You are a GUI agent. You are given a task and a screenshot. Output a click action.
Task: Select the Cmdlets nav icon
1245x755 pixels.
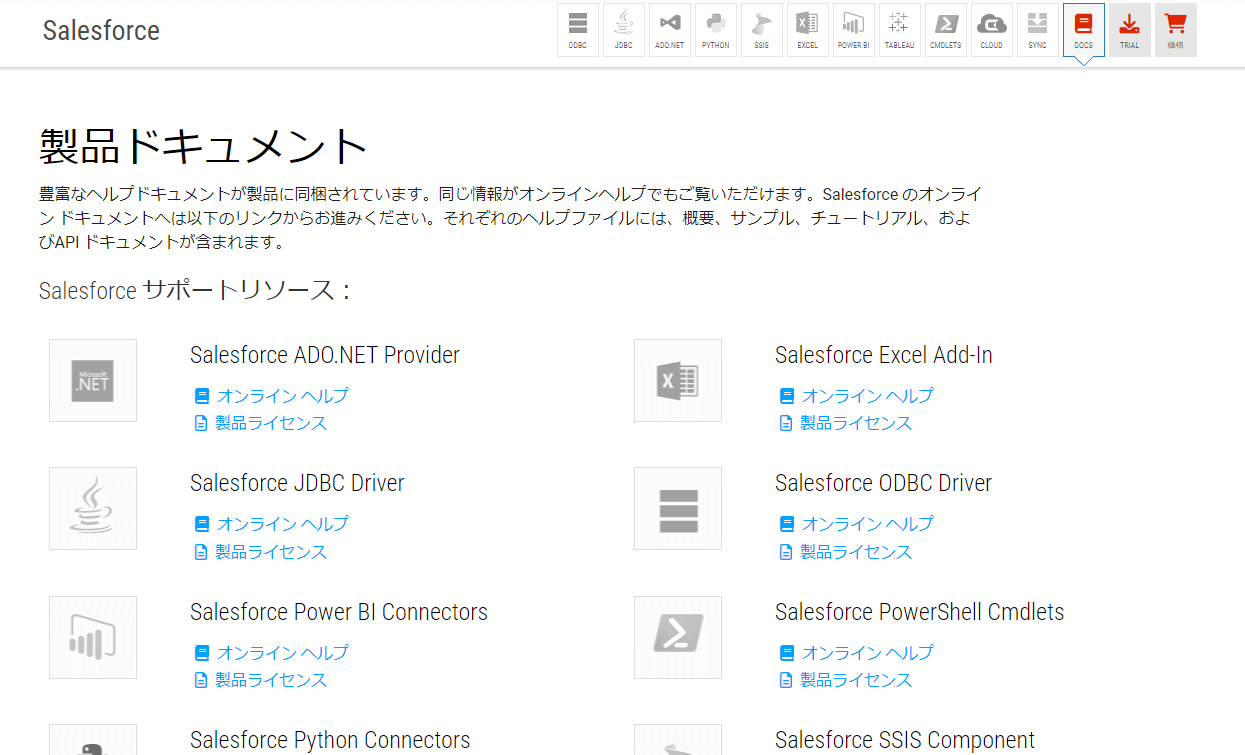point(946,30)
